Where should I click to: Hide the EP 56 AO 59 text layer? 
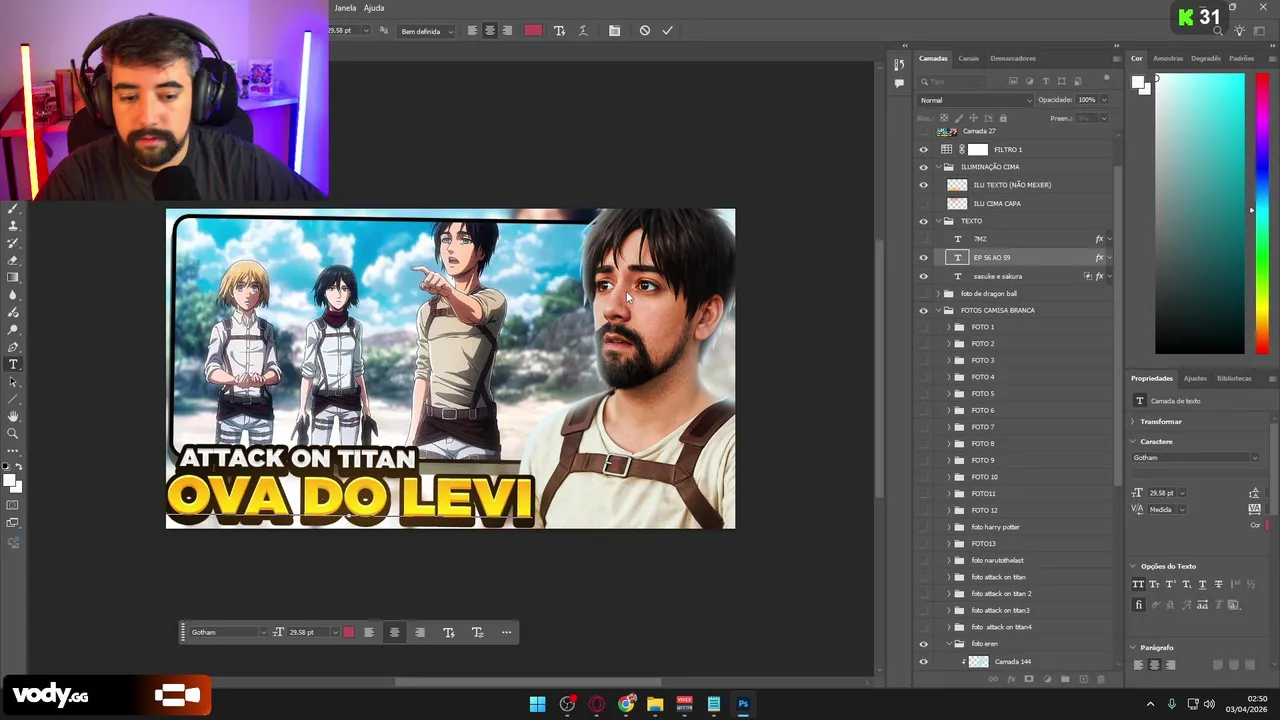pyautogui.click(x=923, y=257)
